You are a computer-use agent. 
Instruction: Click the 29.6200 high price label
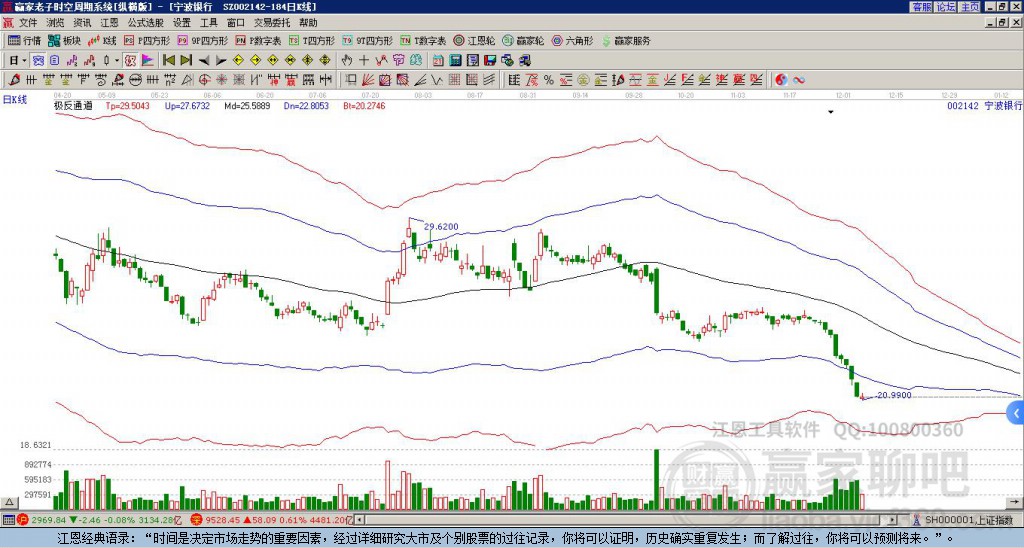click(441, 227)
